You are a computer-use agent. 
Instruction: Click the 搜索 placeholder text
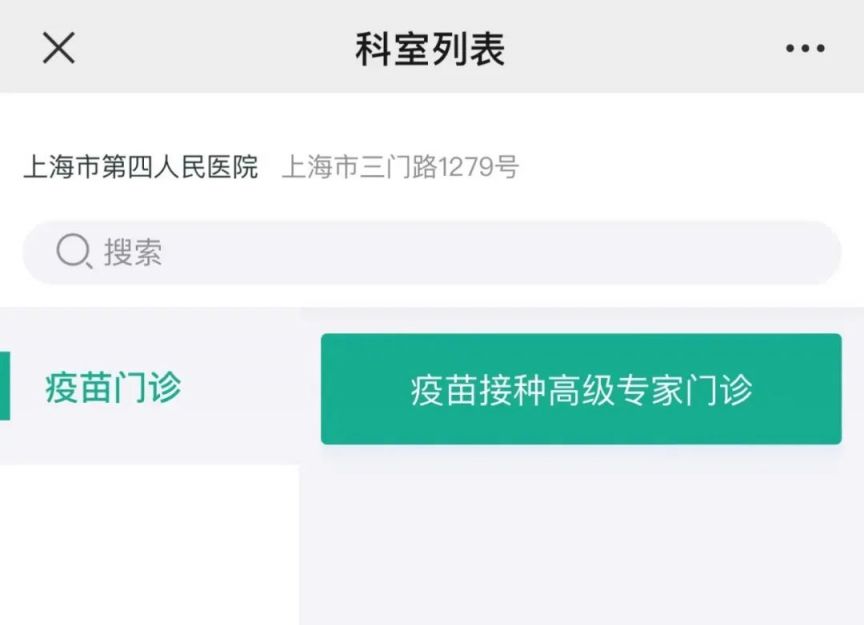tap(133, 252)
